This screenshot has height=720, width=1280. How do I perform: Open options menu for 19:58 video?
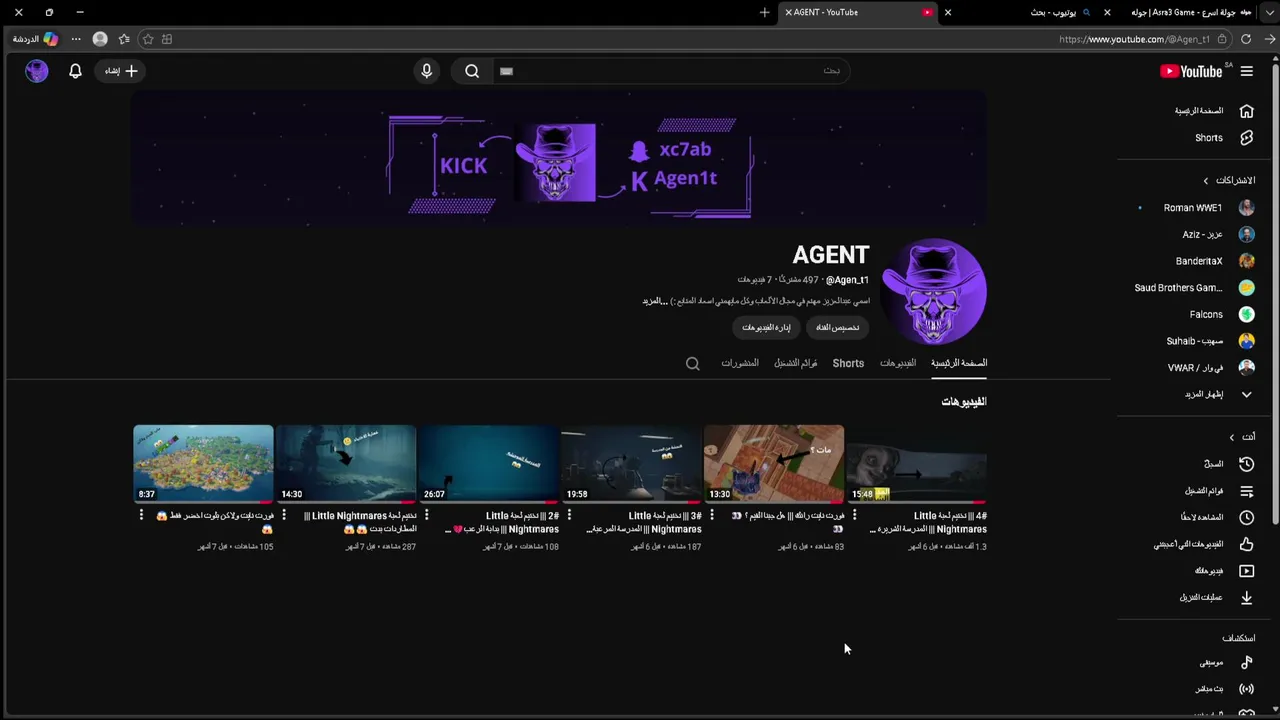(569, 515)
